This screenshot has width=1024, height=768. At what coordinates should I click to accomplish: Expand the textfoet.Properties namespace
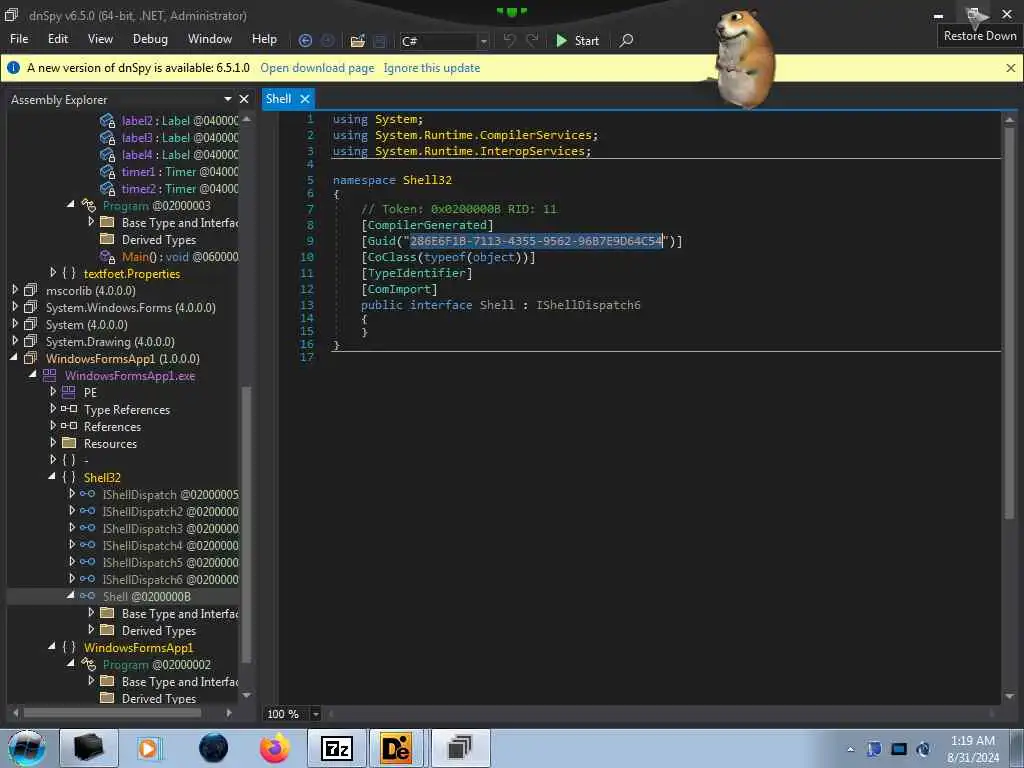coord(53,273)
